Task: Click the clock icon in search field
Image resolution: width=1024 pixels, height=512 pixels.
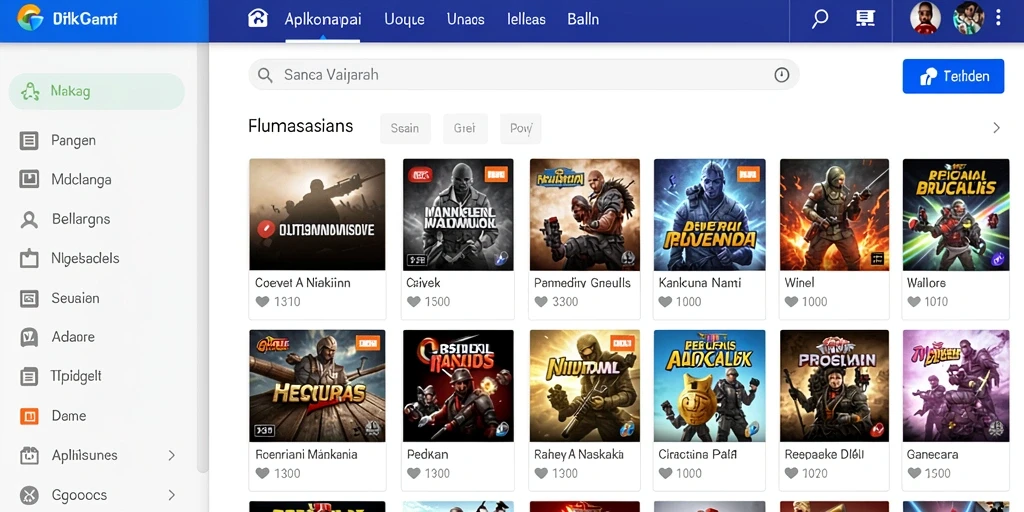Action: pyautogui.click(x=782, y=75)
